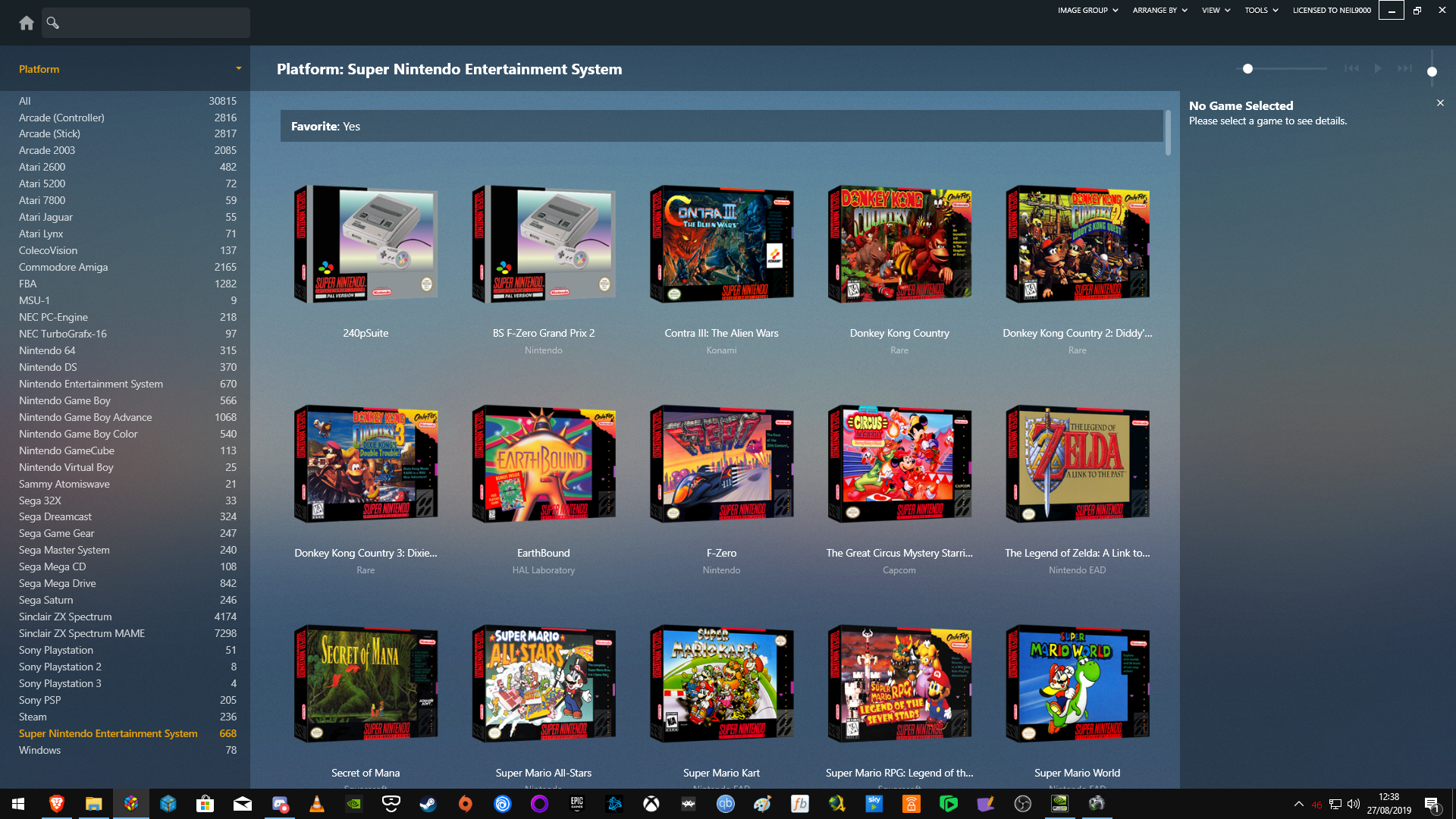The image size is (1456, 819).
Task: Open Uplay from taskbar
Action: pyautogui.click(x=503, y=804)
